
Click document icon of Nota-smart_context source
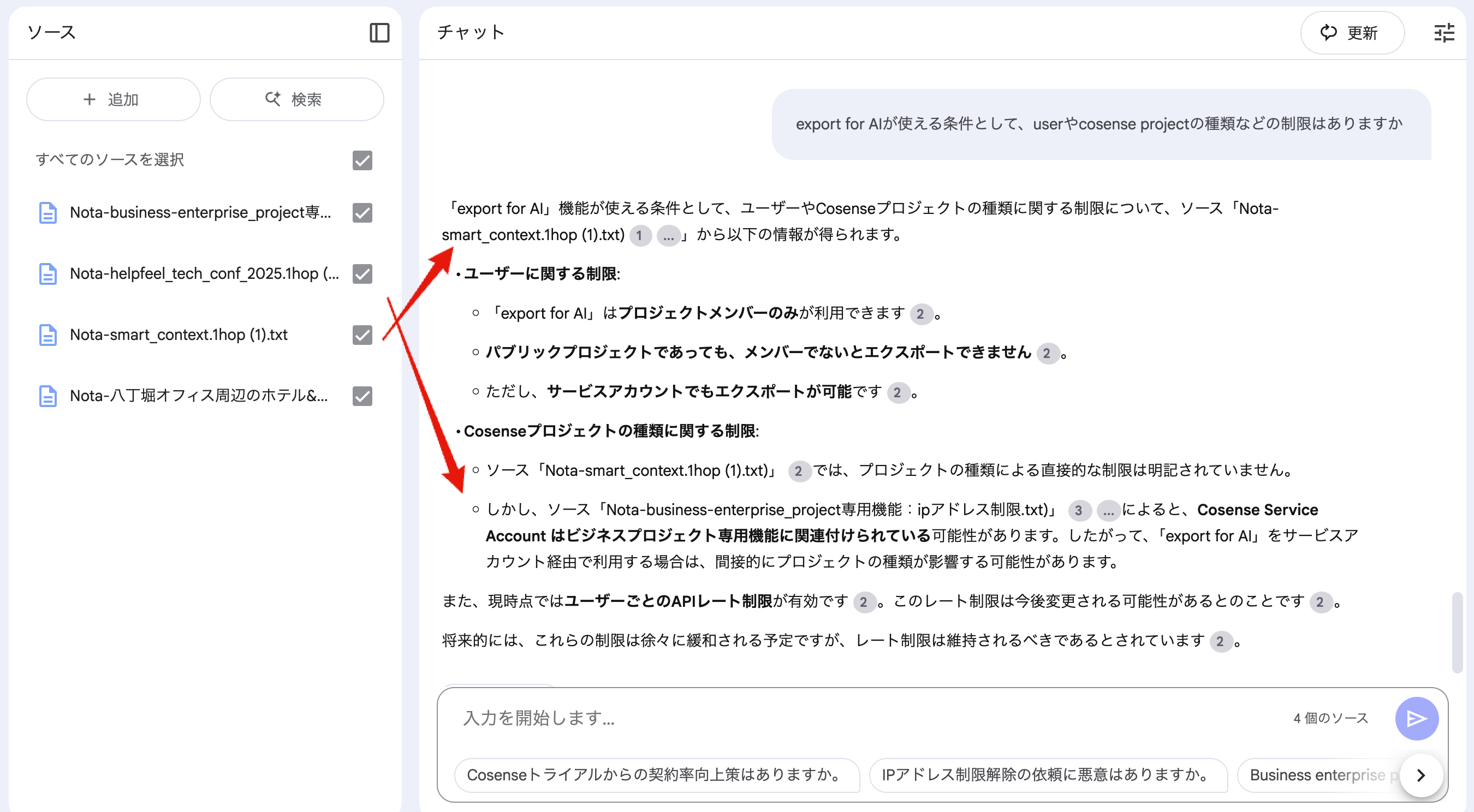point(47,335)
